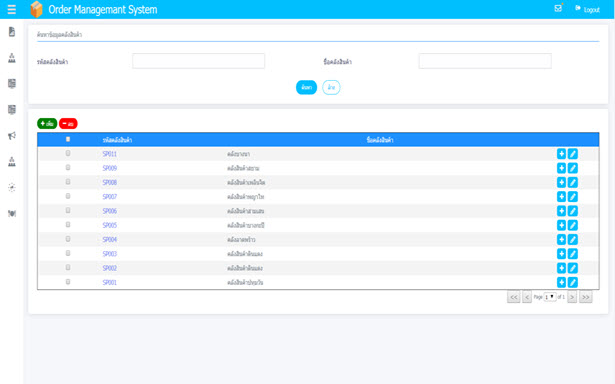615x384 pixels.
Task: Go to next page with > button
Action: 572,297
